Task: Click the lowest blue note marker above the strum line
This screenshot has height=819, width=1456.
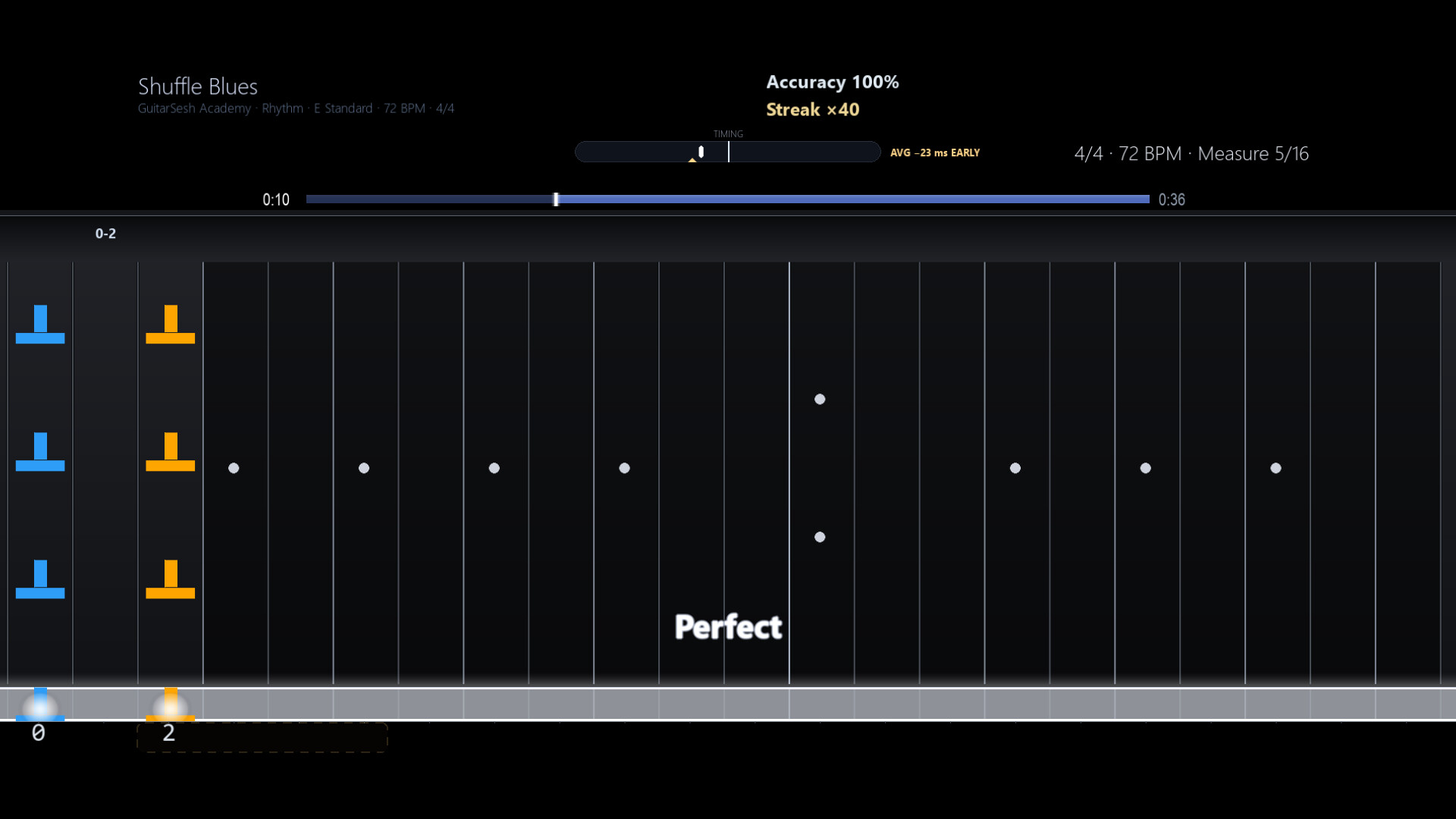Action: pos(40,579)
